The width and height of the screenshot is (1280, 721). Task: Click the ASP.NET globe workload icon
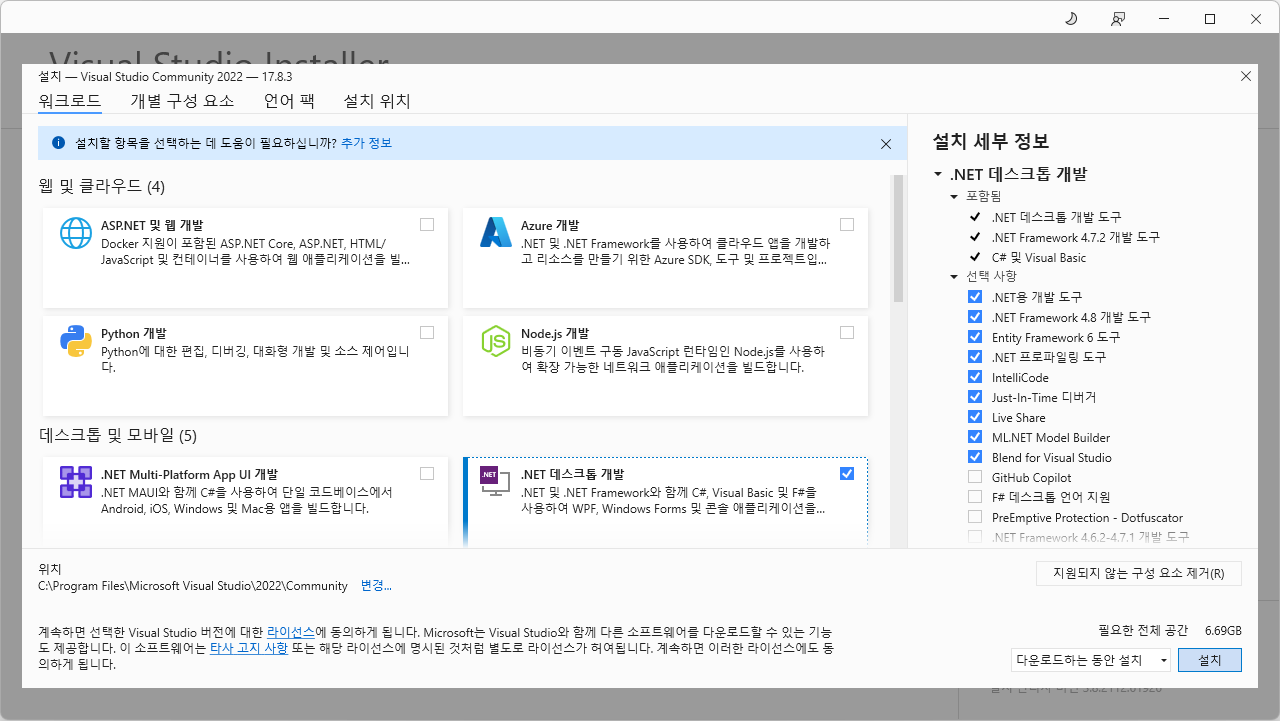[76, 232]
